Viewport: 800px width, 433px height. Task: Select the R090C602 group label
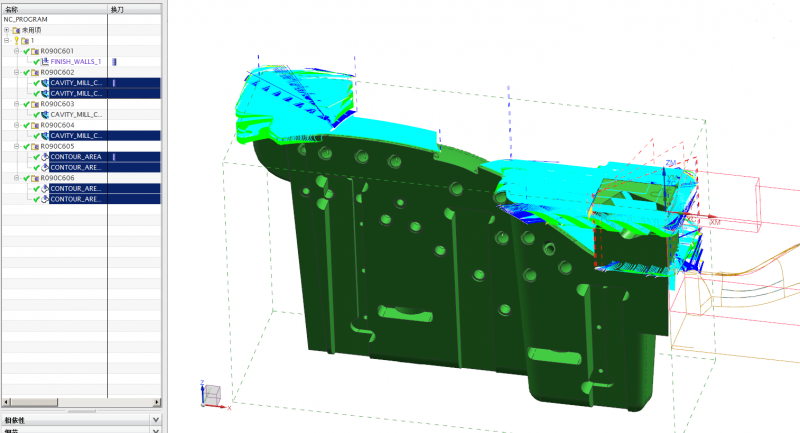(x=57, y=72)
